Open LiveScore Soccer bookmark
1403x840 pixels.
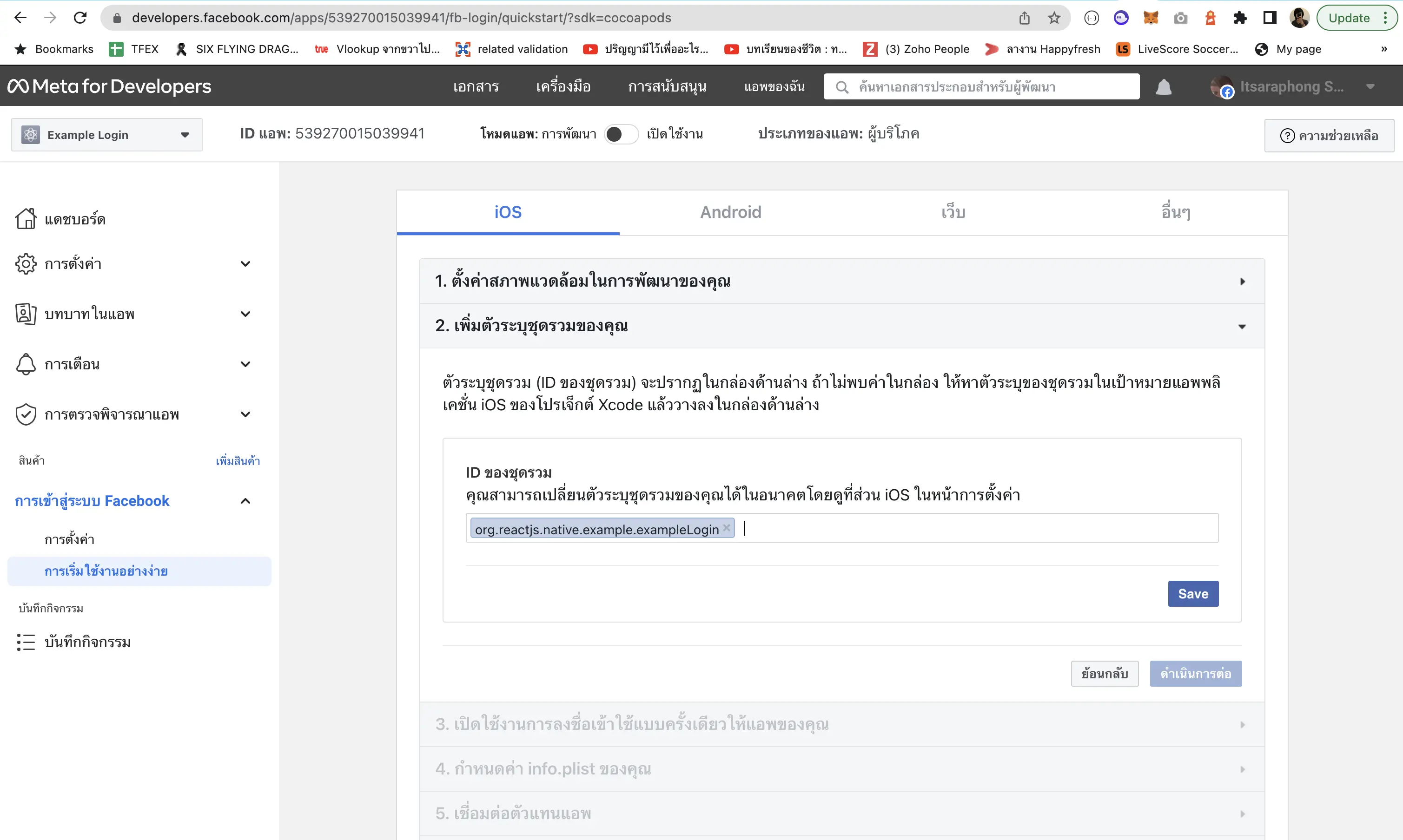point(1177,49)
